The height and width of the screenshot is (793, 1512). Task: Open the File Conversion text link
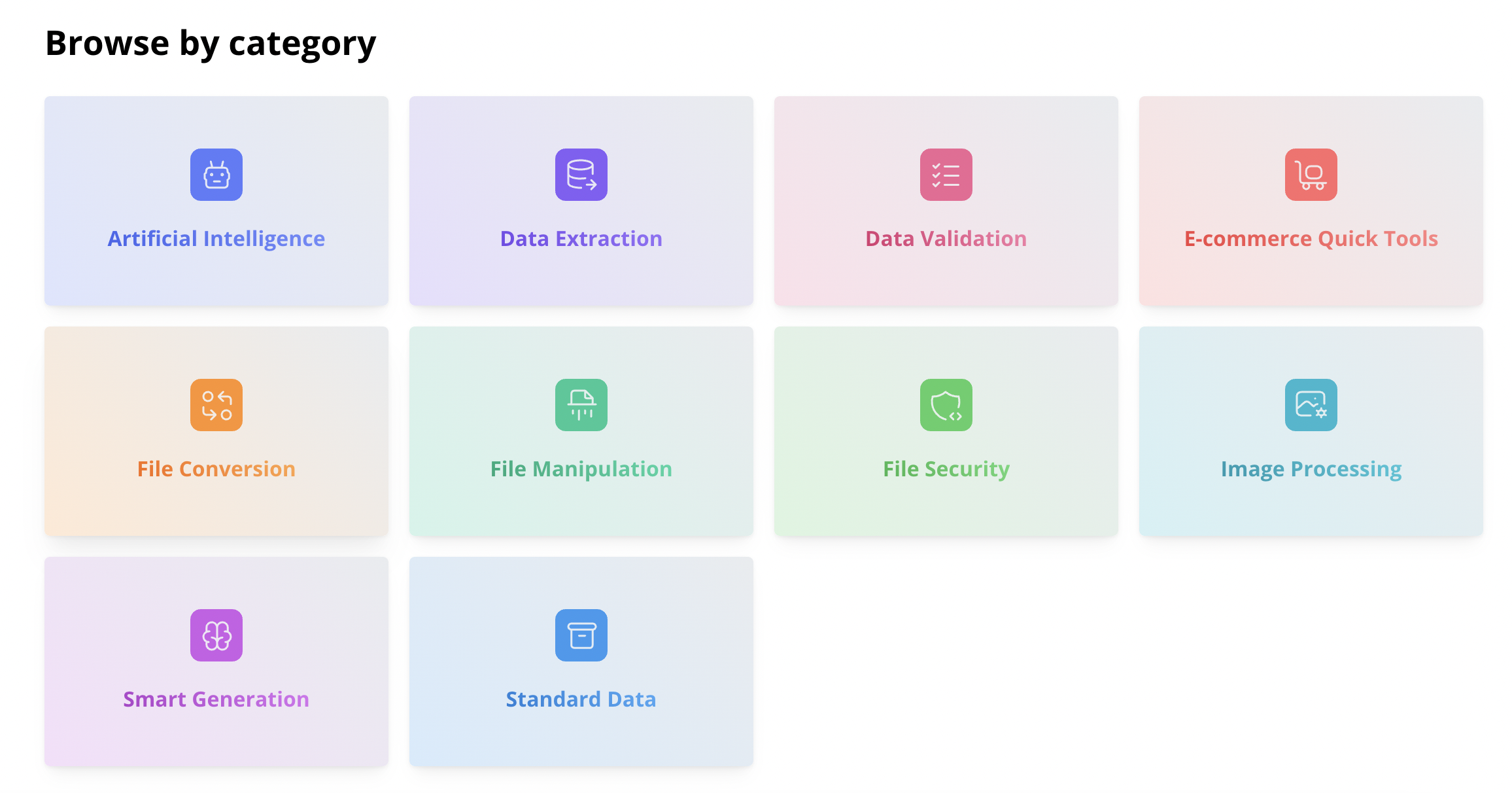click(x=216, y=469)
